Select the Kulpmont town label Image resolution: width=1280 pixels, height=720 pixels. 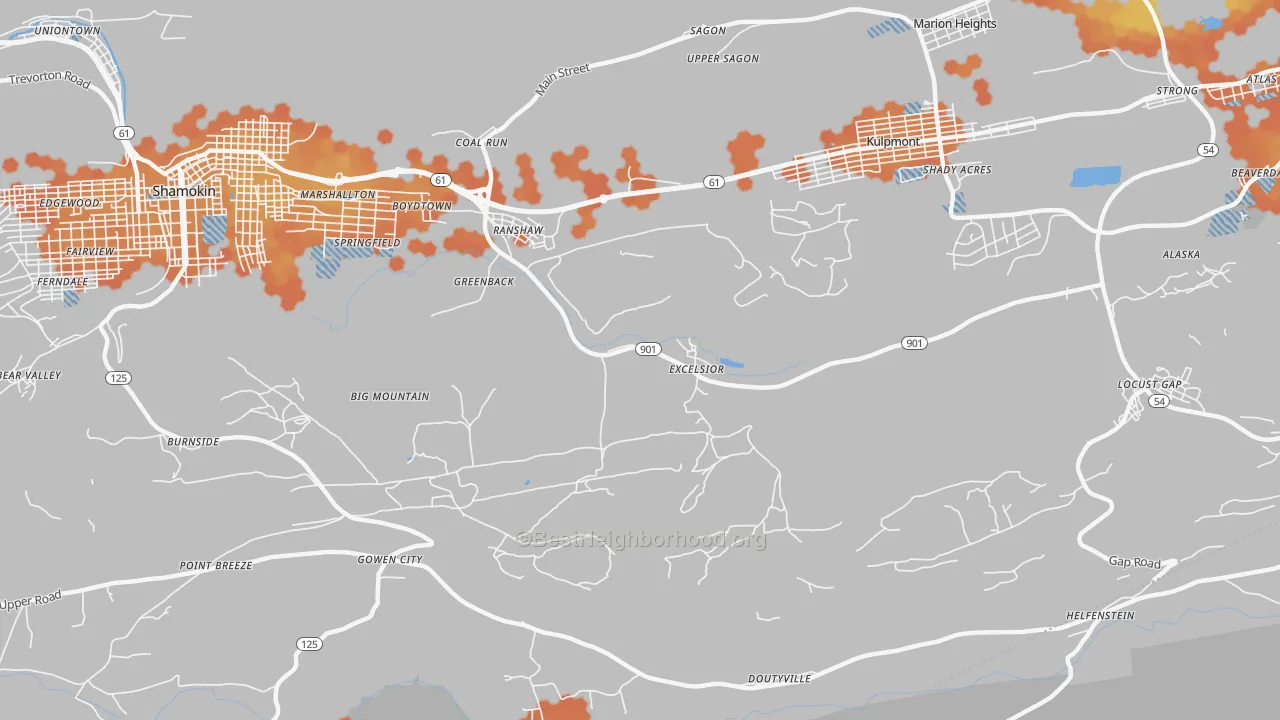pos(893,142)
